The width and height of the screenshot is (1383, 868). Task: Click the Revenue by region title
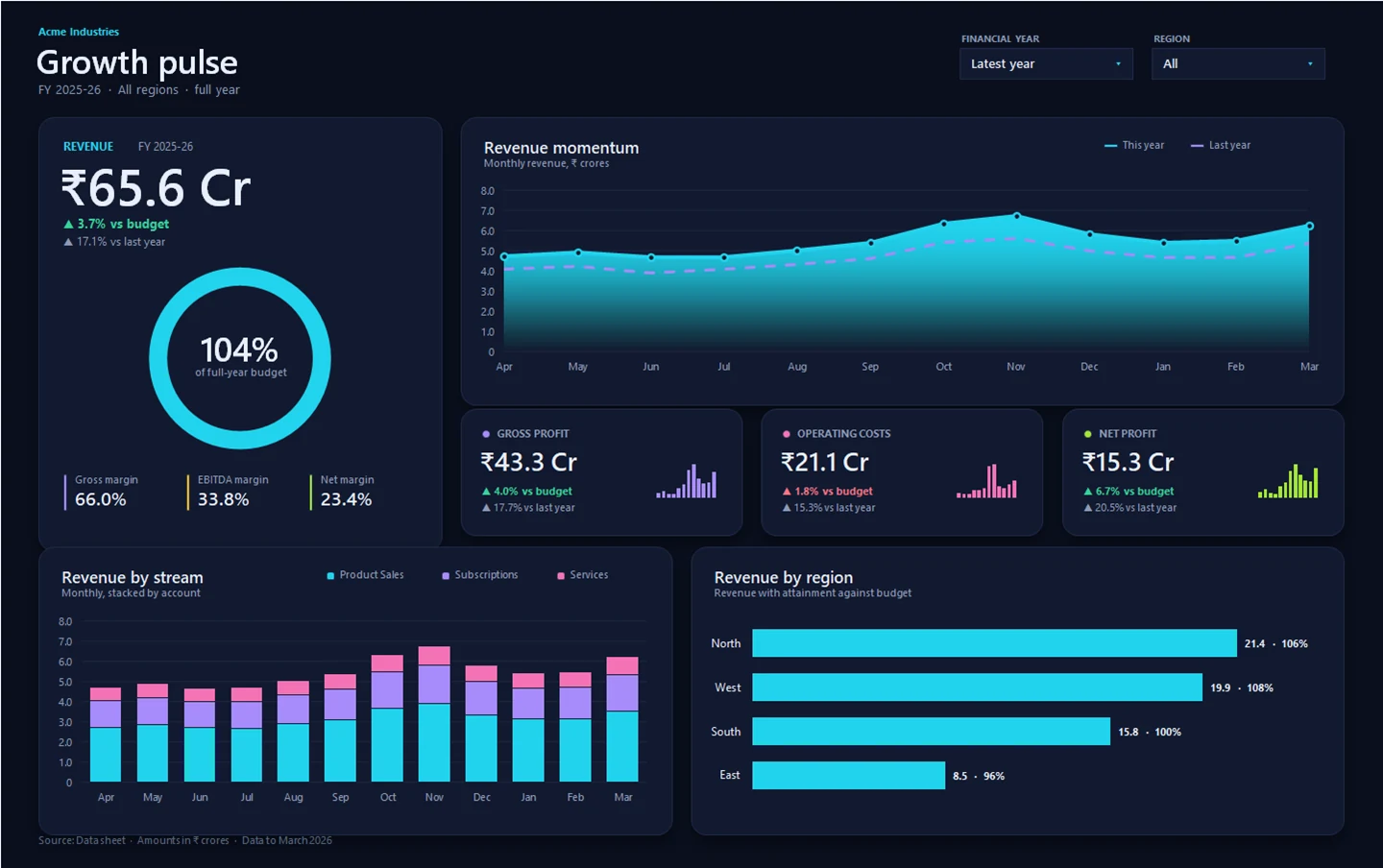click(x=784, y=577)
